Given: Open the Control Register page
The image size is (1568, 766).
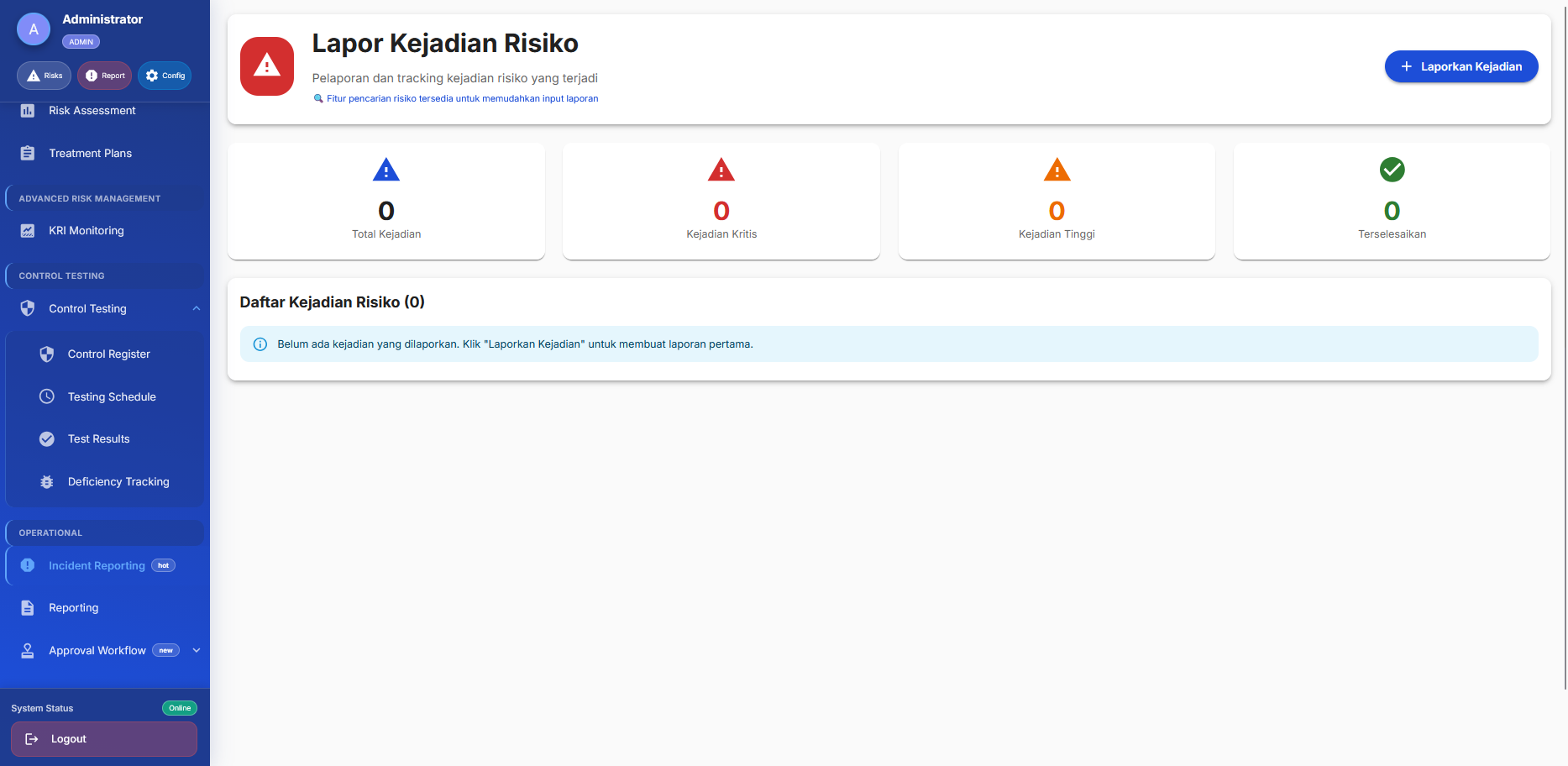Looking at the screenshot, I should coord(108,354).
